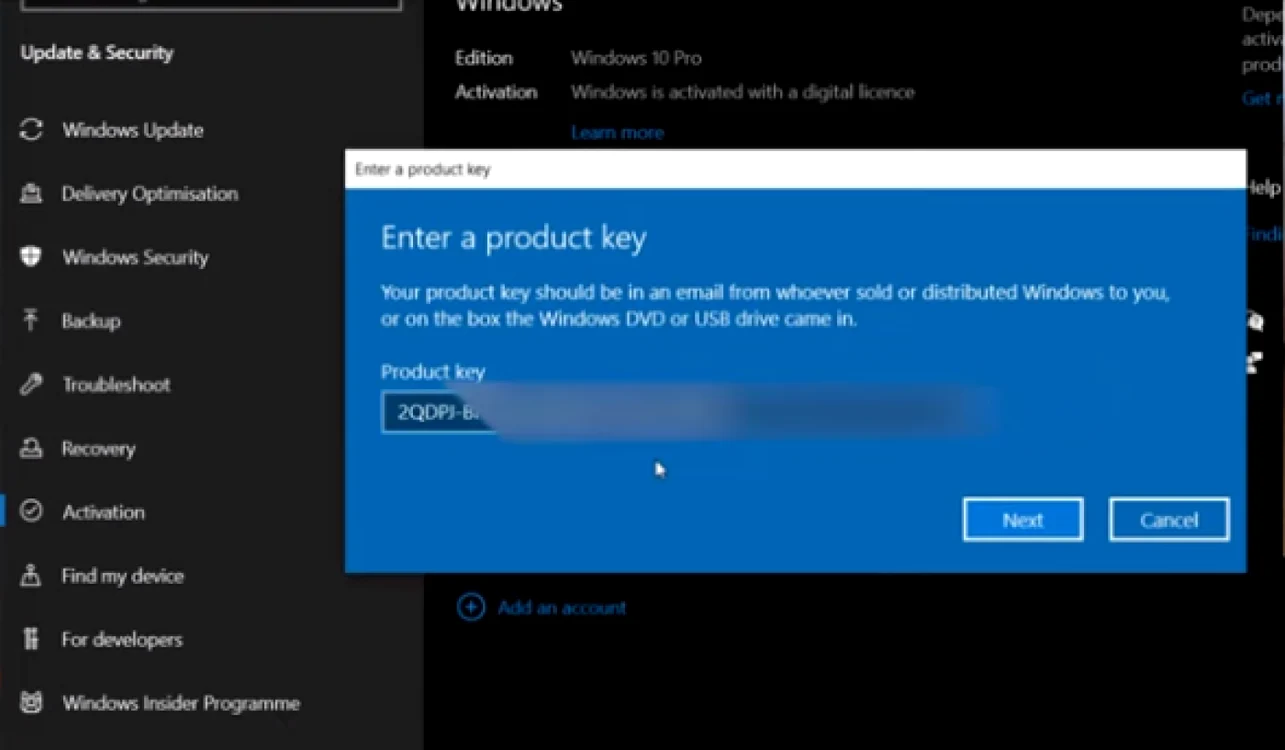Screen dimensions: 1285x750
Task: Click the Troubleshoot wrench icon
Action: 31,385
